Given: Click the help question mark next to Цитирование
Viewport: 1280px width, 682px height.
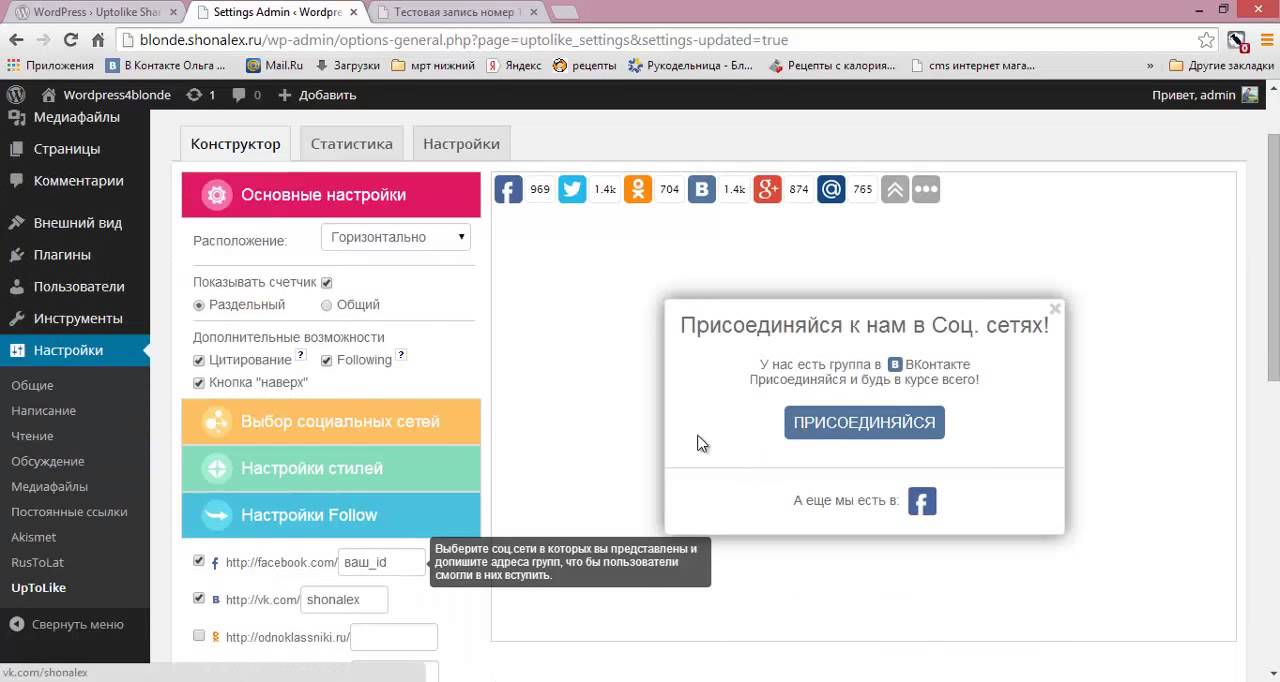Looking at the screenshot, I should click(301, 355).
